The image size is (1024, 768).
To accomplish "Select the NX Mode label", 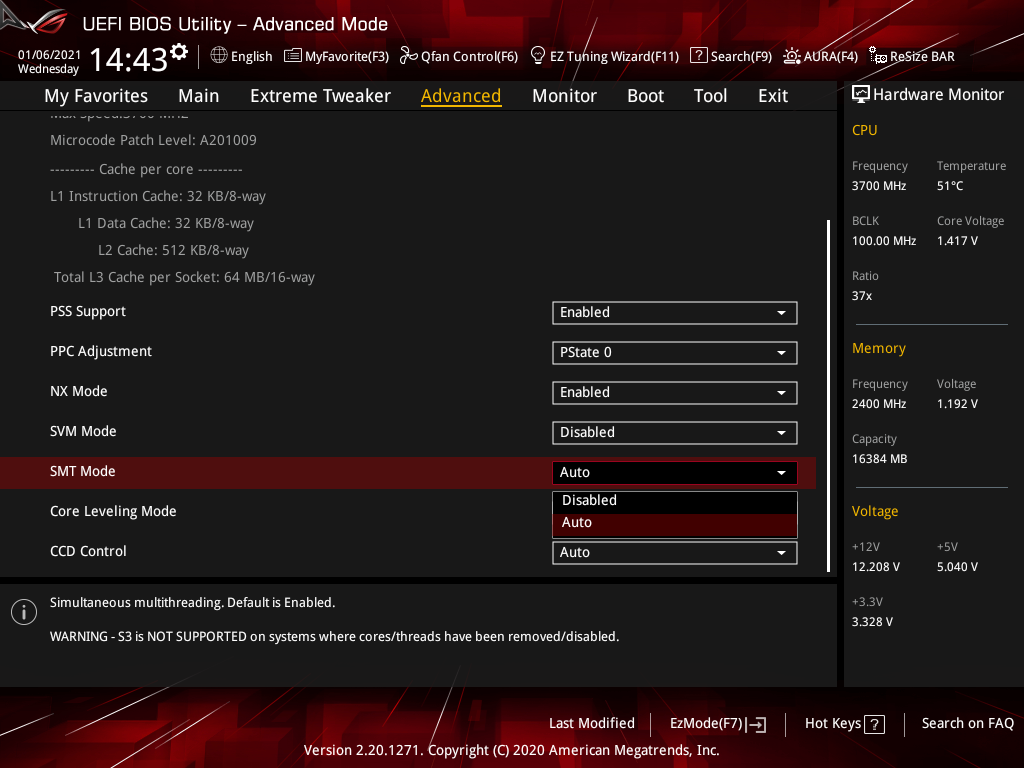I will point(78,391).
